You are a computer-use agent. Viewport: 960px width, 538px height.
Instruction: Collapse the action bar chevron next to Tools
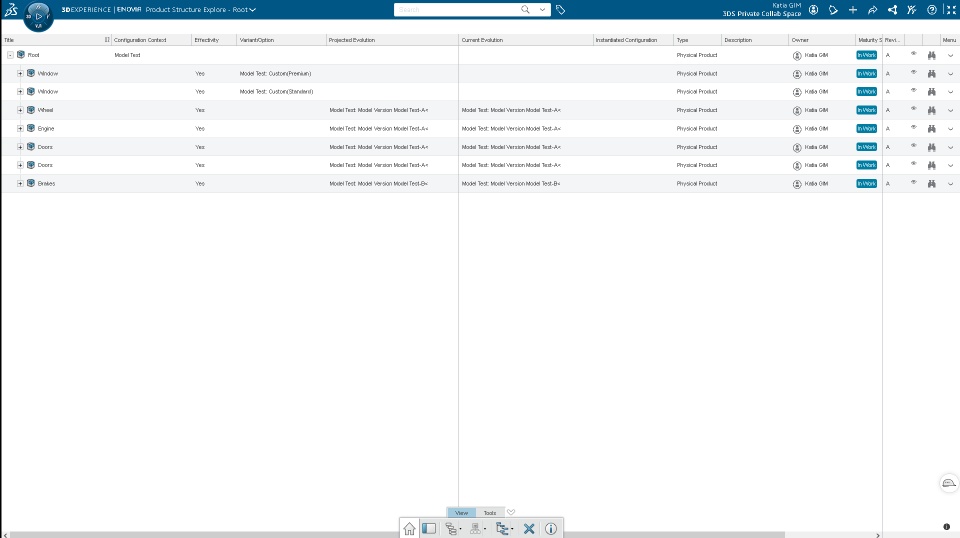(x=511, y=512)
